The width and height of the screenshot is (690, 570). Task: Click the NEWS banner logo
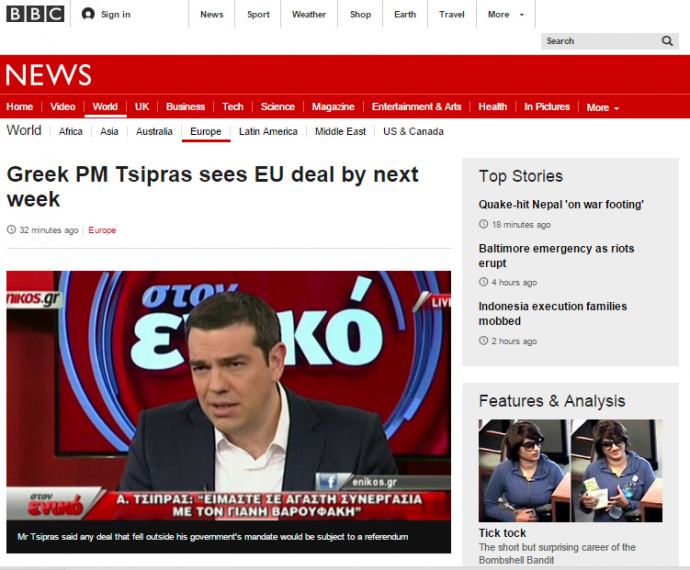48,75
